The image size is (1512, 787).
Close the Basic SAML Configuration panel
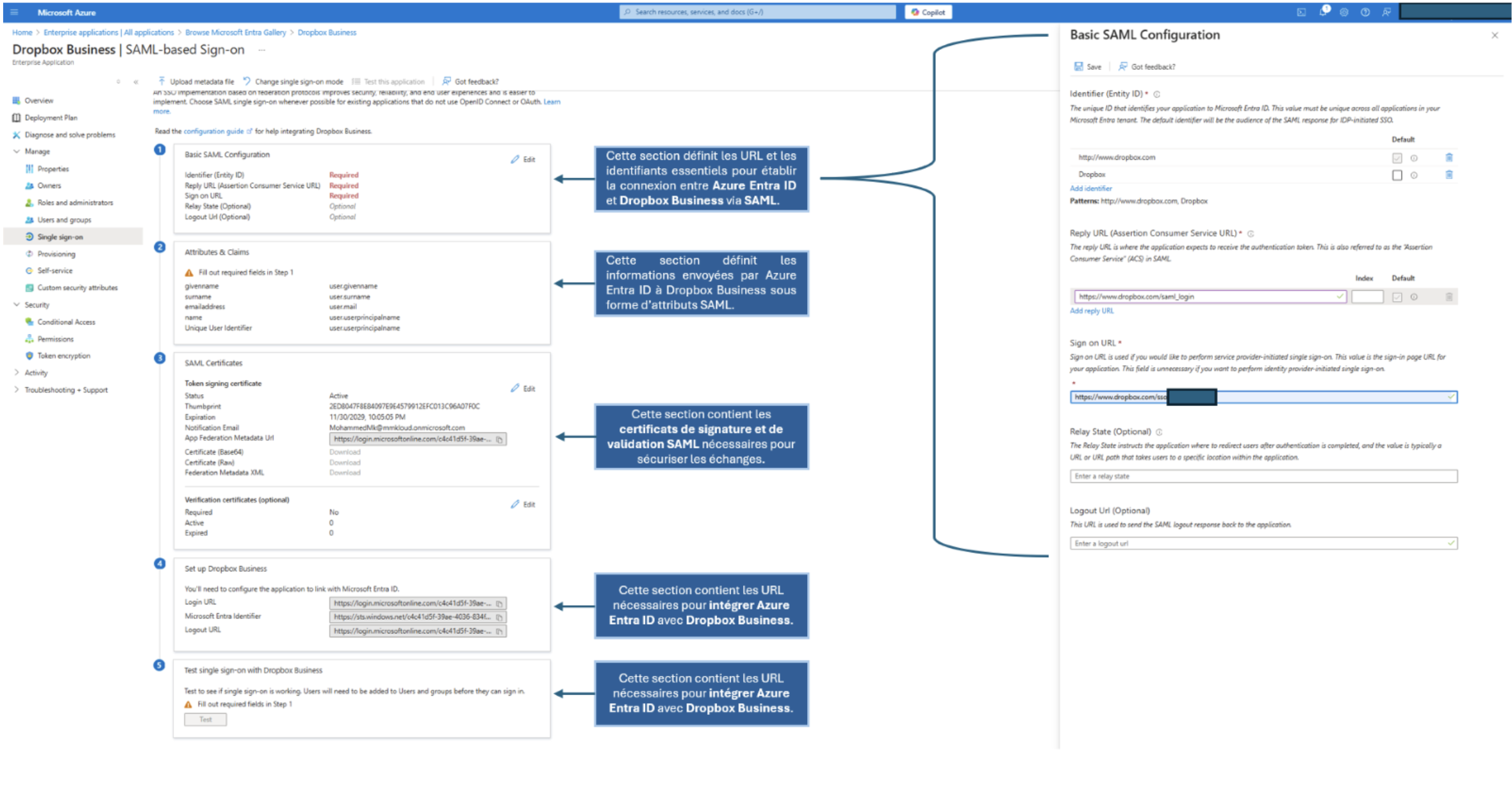click(x=1495, y=36)
